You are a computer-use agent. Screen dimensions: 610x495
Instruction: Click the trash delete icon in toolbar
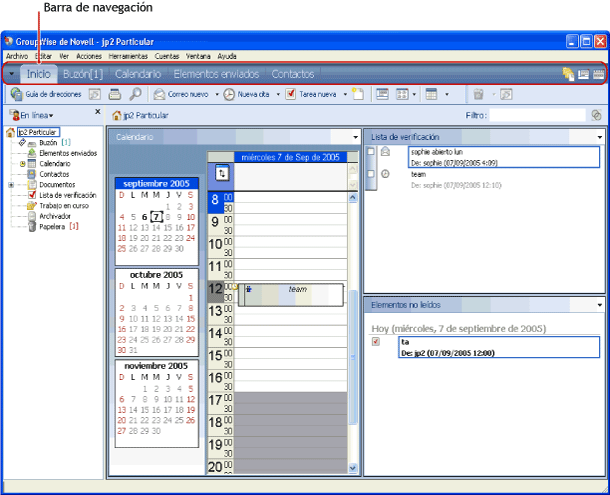click(x=478, y=94)
